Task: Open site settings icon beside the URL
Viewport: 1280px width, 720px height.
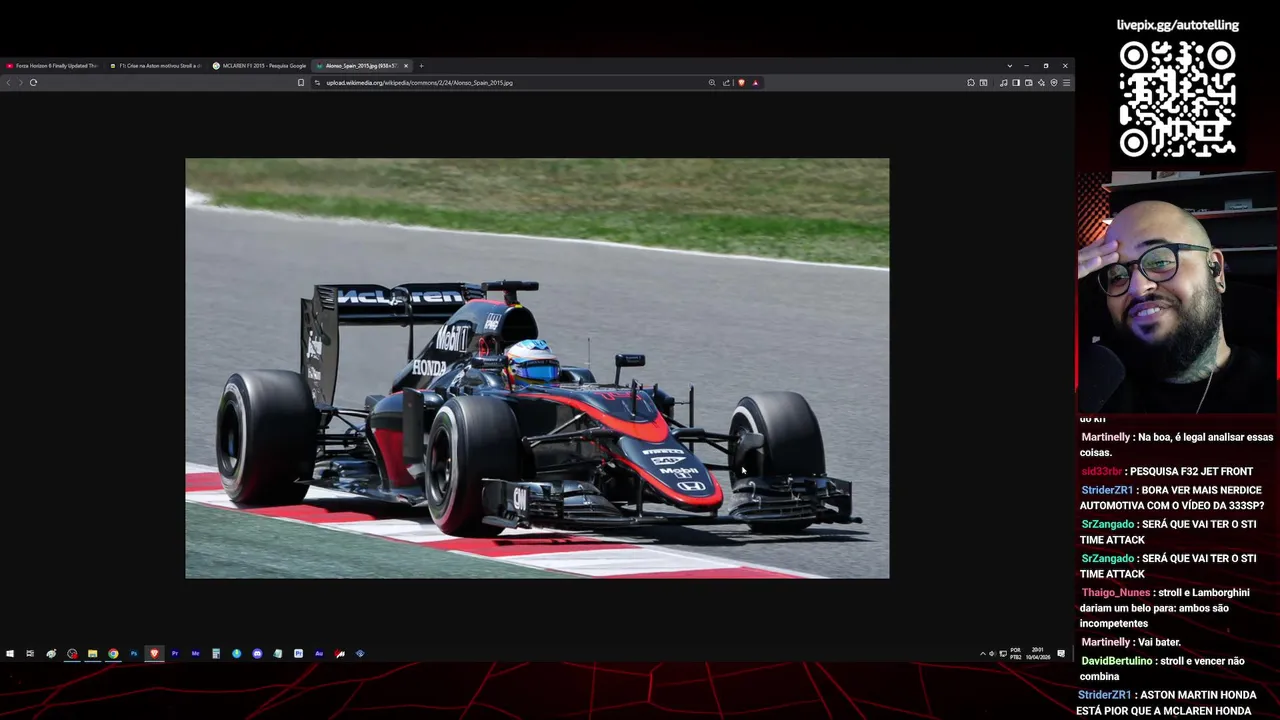Action: (x=317, y=82)
